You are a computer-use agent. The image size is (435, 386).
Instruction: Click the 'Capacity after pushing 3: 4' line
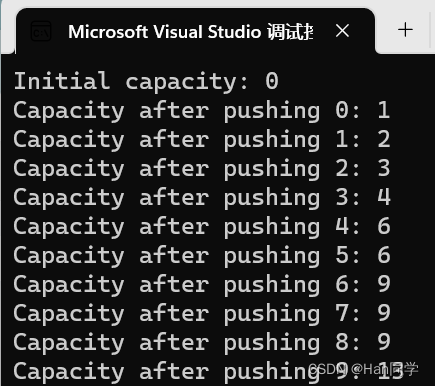pos(202,198)
